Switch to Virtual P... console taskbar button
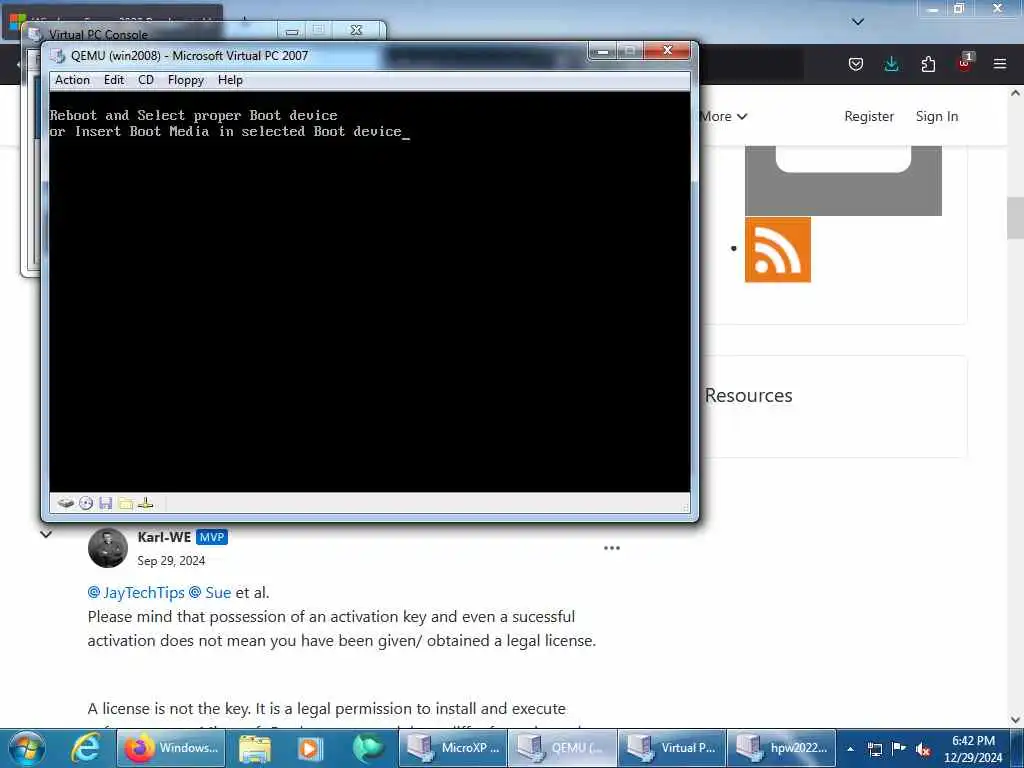 671,748
